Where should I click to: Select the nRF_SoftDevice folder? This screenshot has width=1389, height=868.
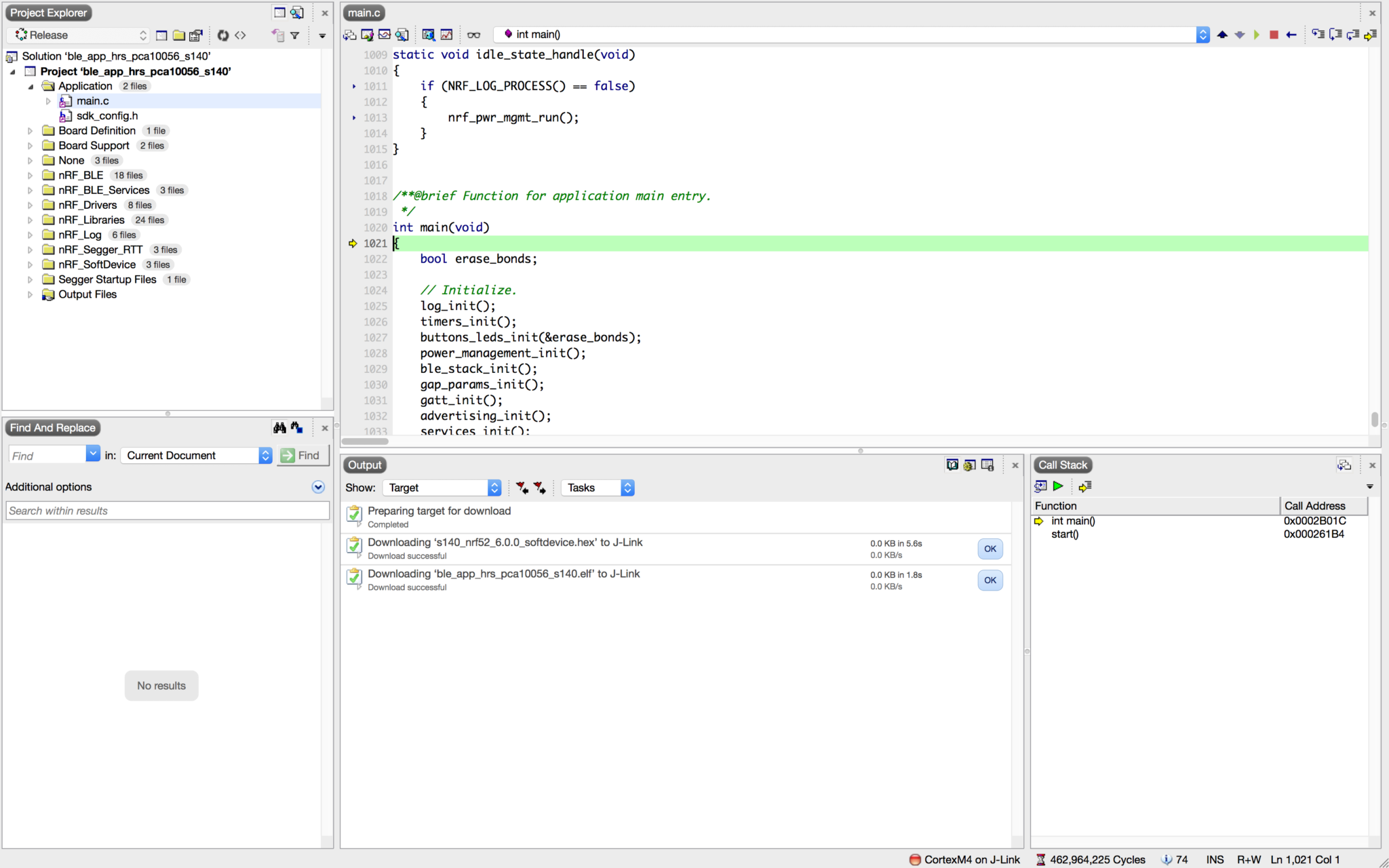pos(97,265)
